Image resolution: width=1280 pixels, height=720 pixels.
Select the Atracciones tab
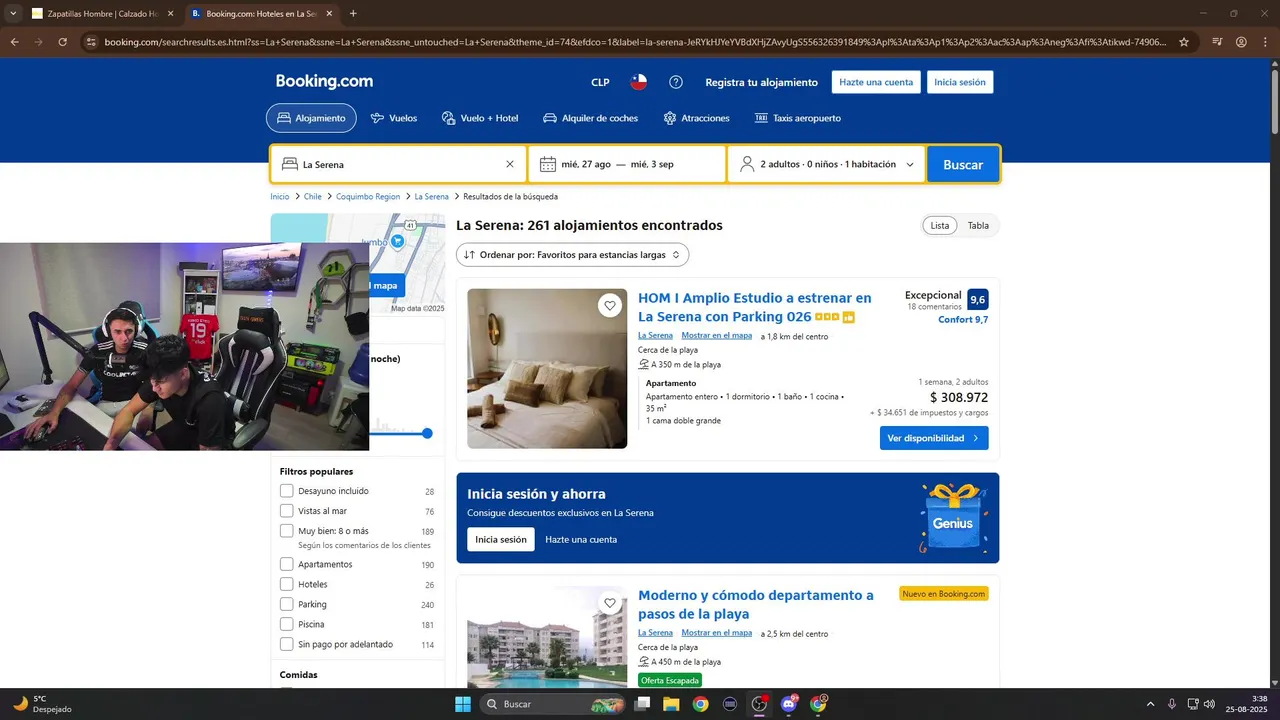click(697, 118)
